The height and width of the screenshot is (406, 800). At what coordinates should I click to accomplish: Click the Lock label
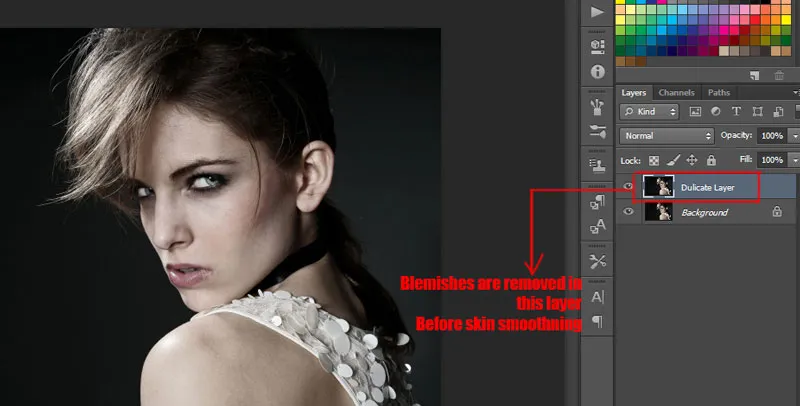[631, 160]
